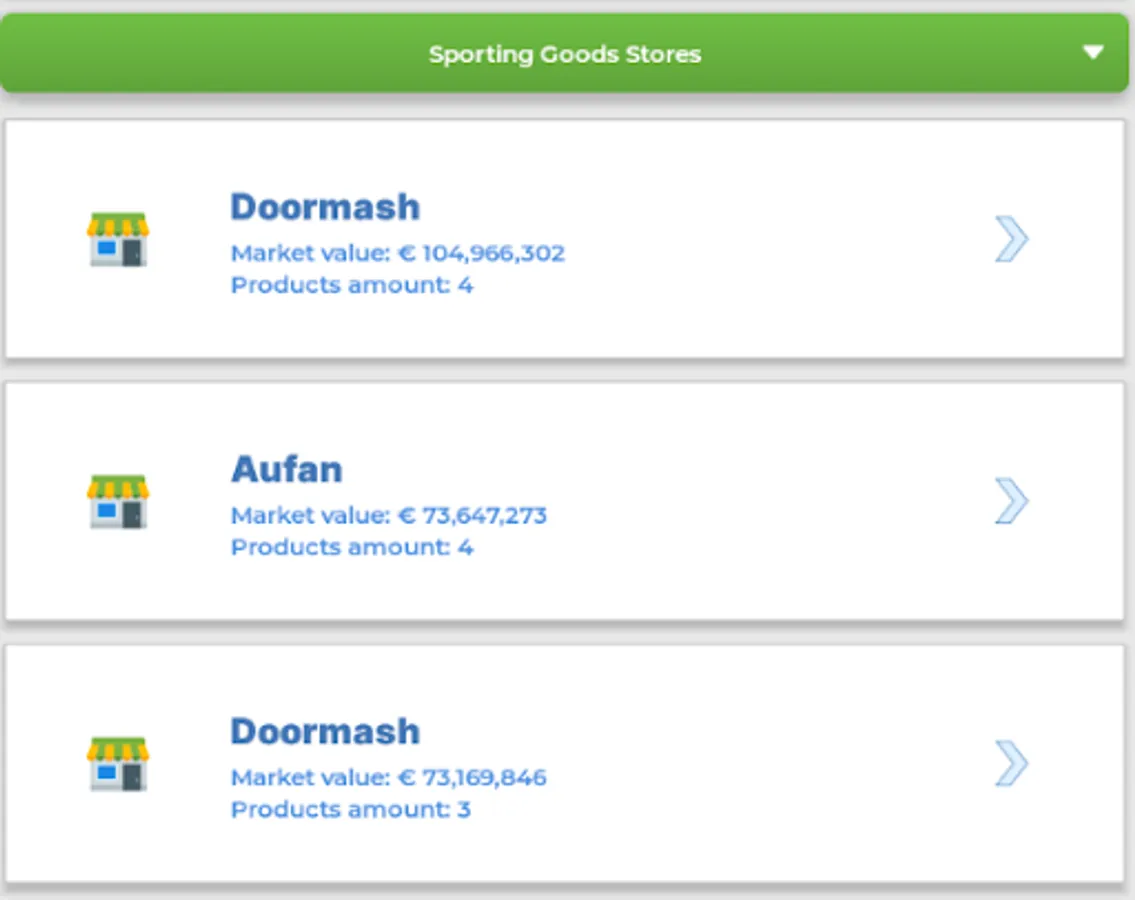Open the Aufan store card
This screenshot has height=900, width=1135.
tap(565, 501)
